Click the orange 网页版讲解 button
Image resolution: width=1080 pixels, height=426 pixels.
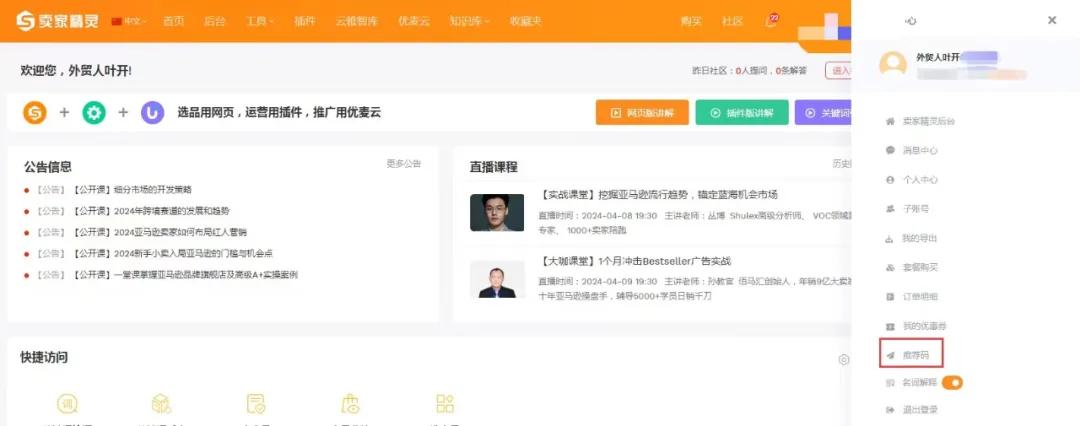tap(642, 112)
